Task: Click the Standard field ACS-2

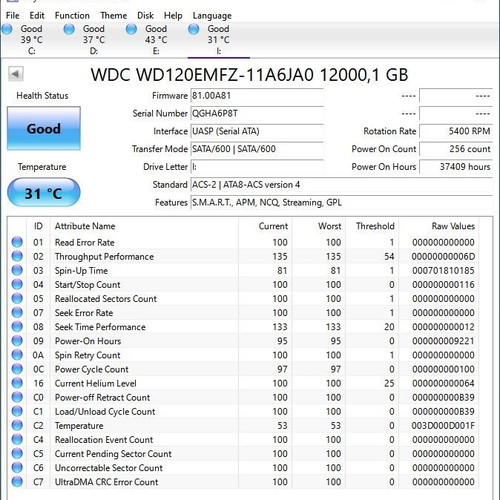Action: (341, 185)
